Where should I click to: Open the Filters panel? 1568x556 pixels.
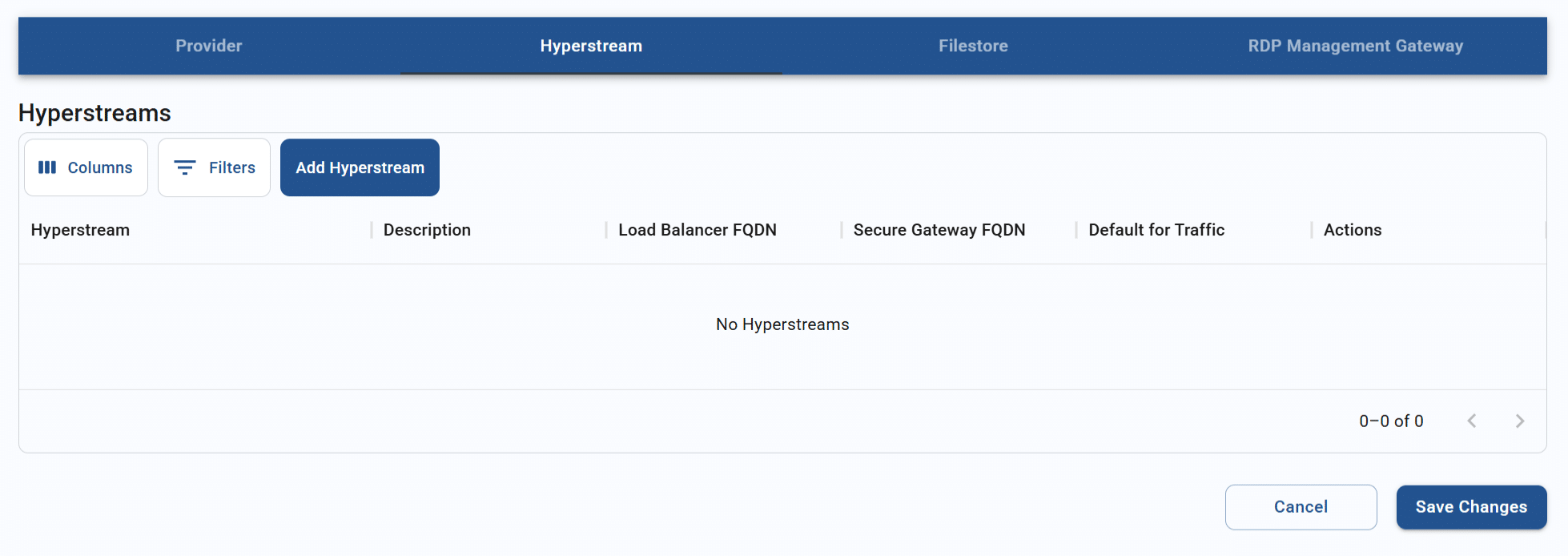(214, 167)
